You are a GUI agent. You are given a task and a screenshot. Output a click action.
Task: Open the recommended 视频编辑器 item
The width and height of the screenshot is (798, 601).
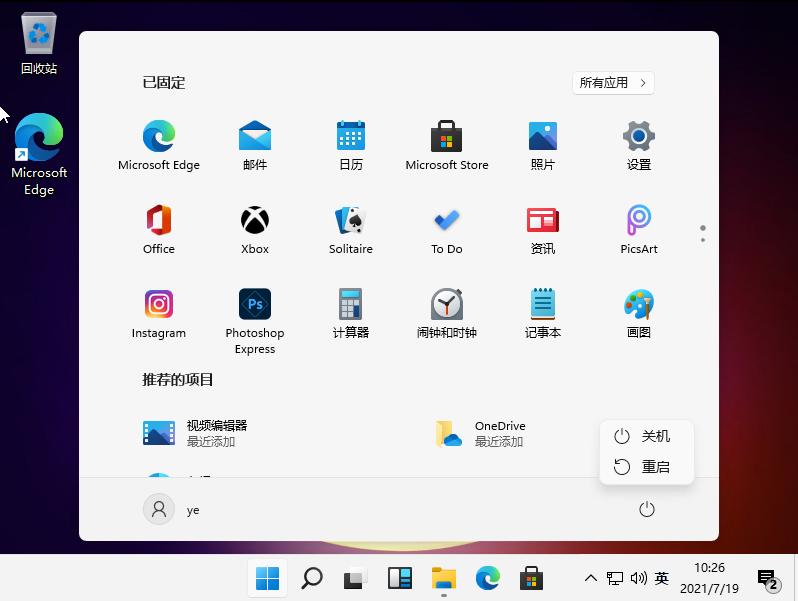[x=195, y=433]
